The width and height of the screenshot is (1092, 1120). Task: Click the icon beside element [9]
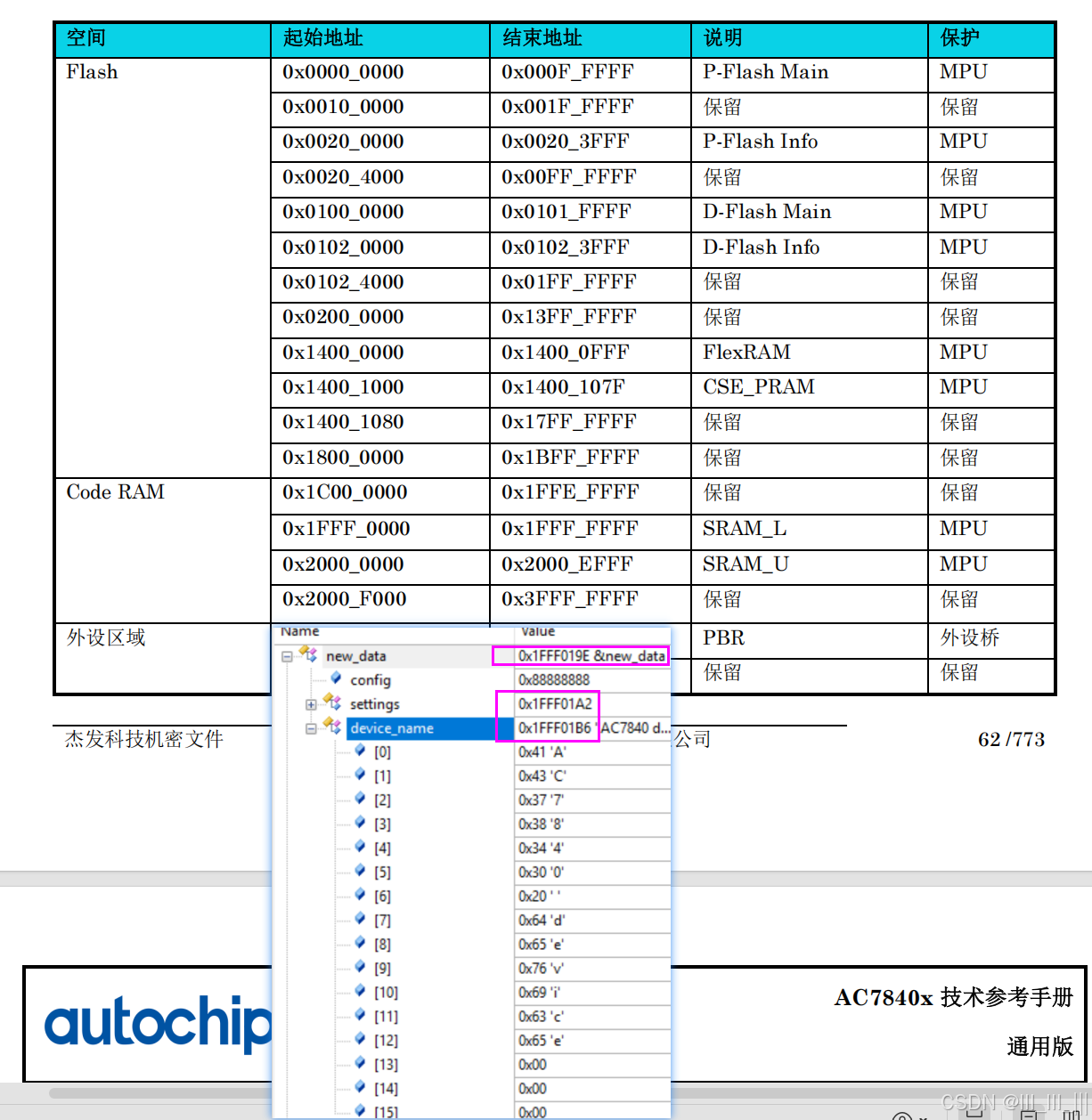tap(360, 967)
